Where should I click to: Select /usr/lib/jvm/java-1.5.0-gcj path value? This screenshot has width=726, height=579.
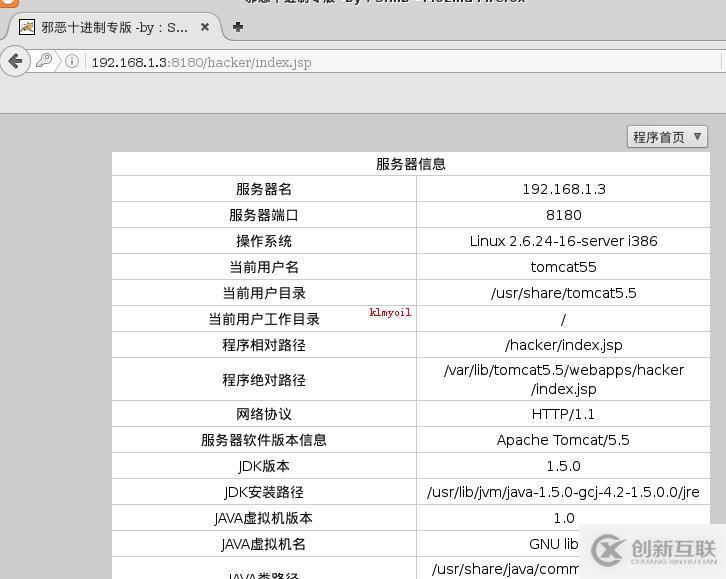click(563, 492)
